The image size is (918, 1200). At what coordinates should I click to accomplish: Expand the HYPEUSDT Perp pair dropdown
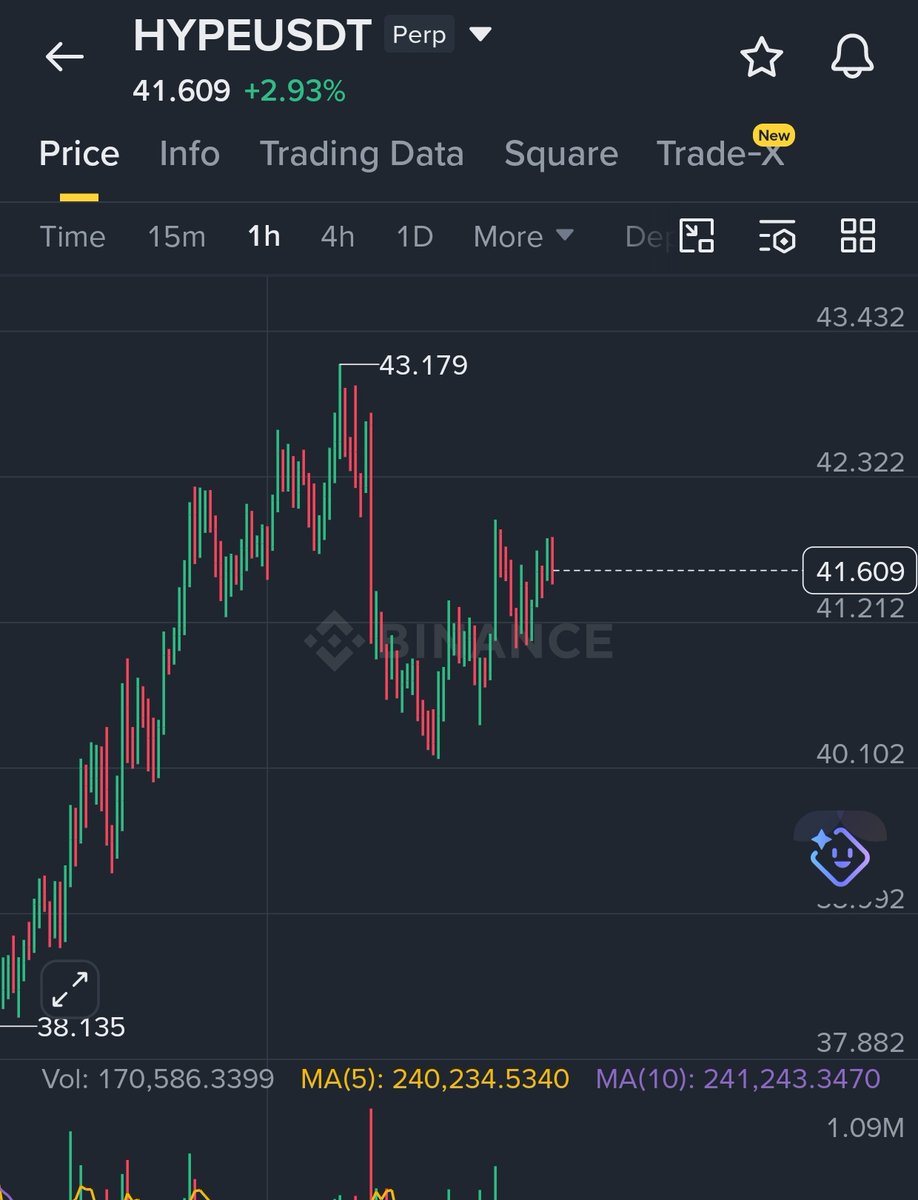coord(481,35)
